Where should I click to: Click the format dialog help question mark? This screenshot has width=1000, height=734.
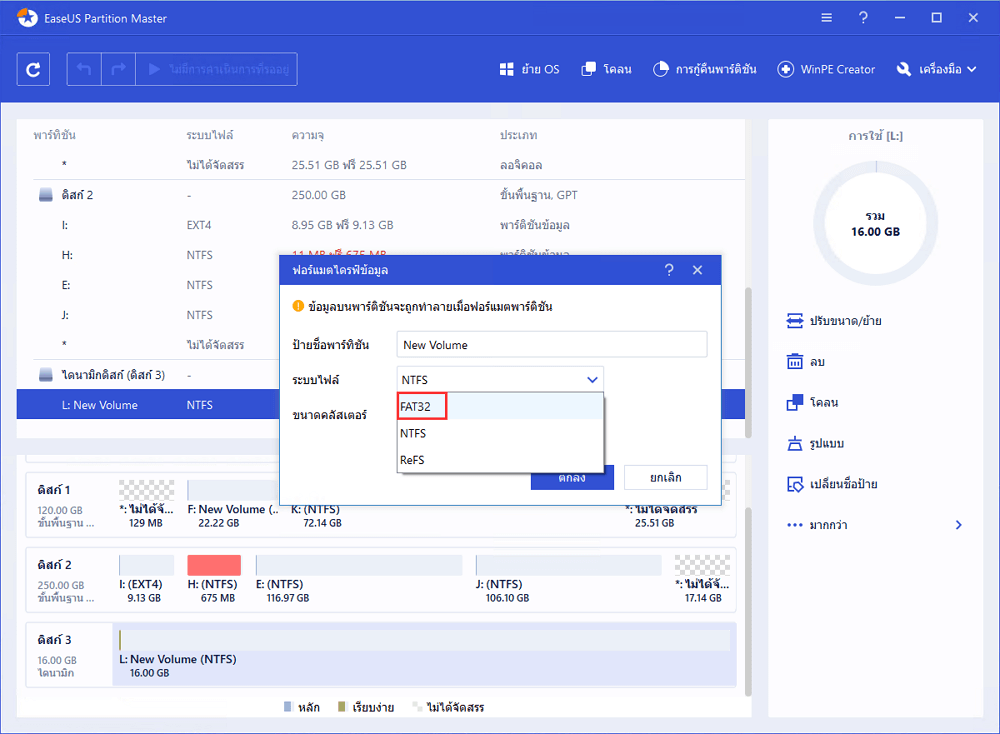[x=669, y=270]
